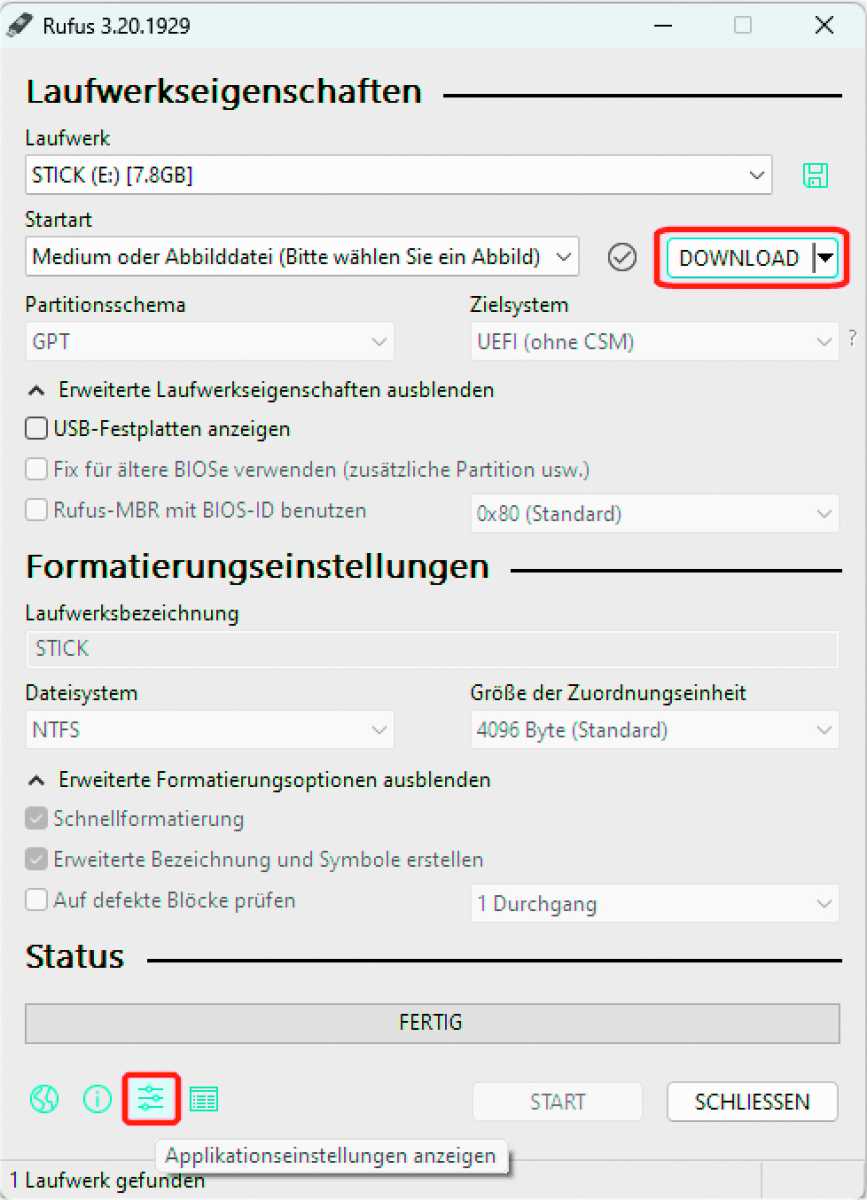
Task: Open the log list icon
Action: pos(204,1100)
